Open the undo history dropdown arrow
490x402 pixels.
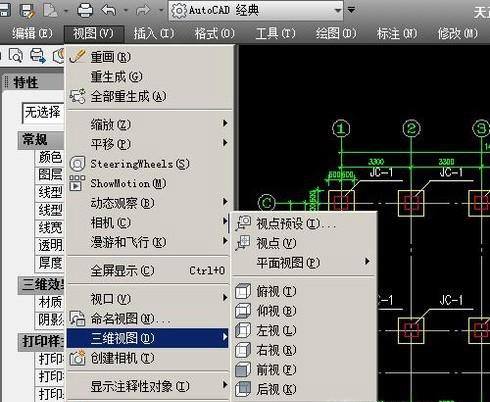[x=125, y=11]
